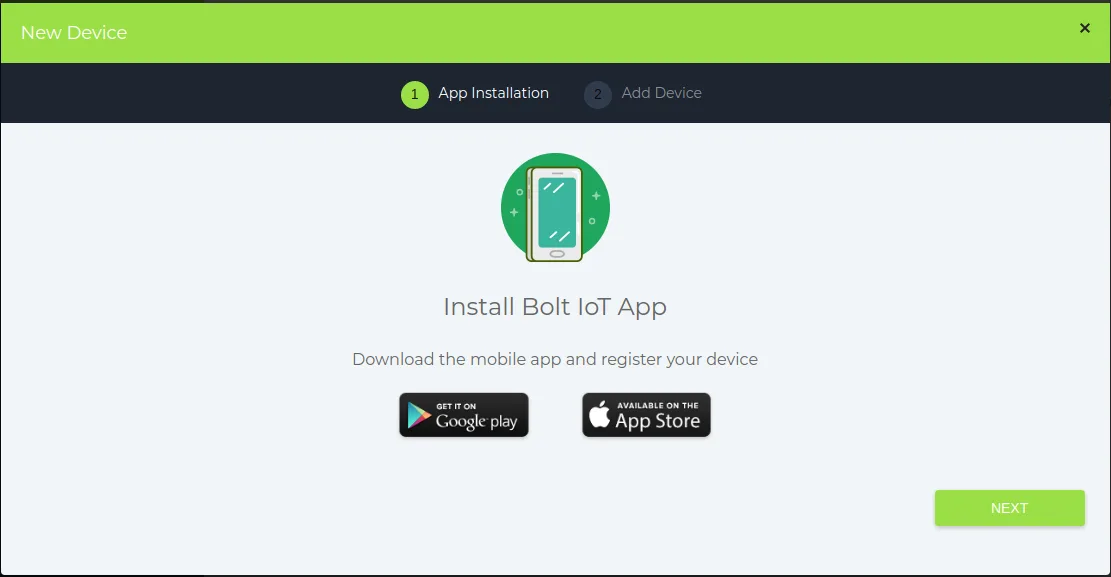Click the New Device title
The height and width of the screenshot is (577, 1111).
(74, 33)
